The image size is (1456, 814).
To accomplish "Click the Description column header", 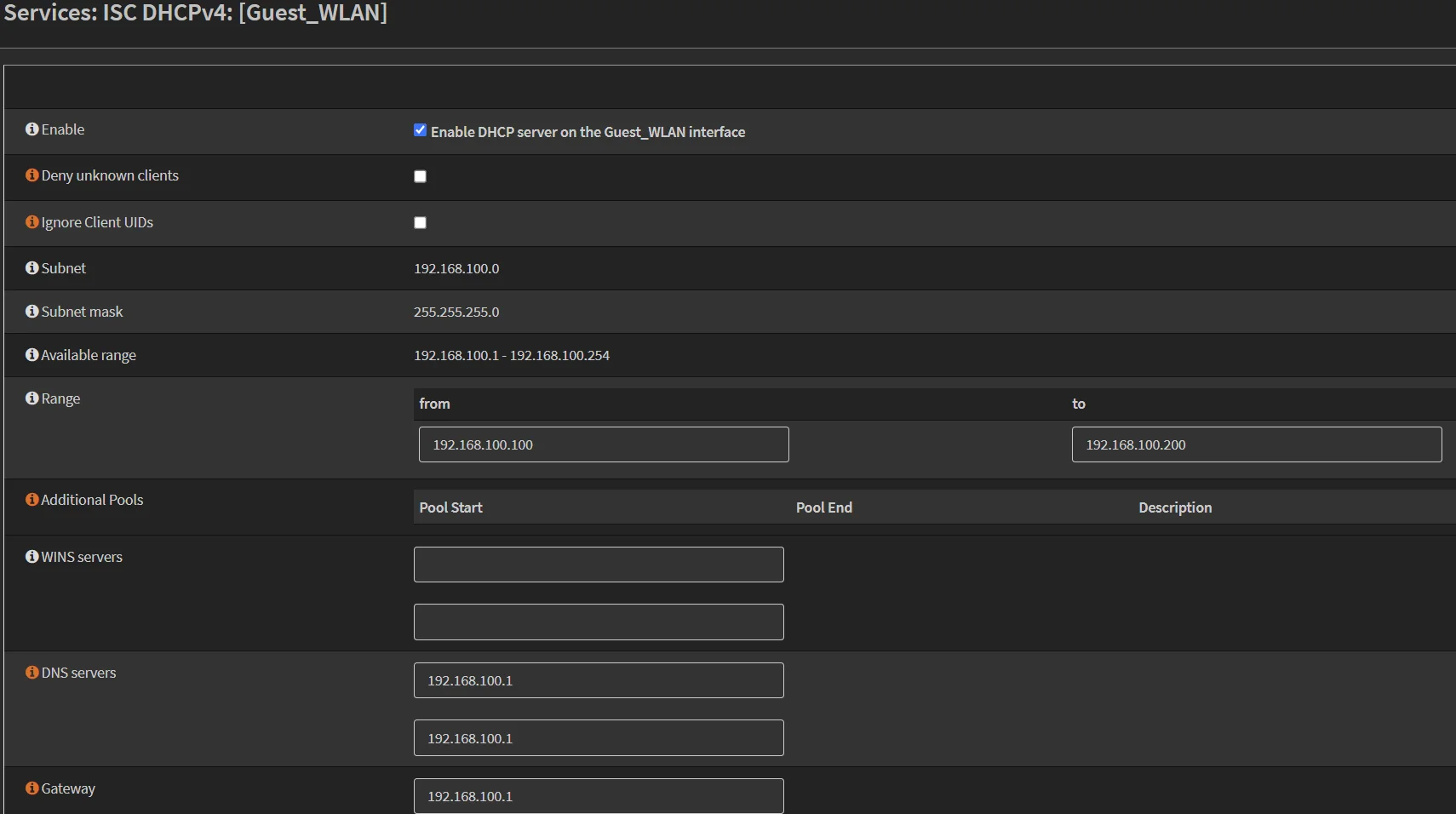I will 1175,507.
